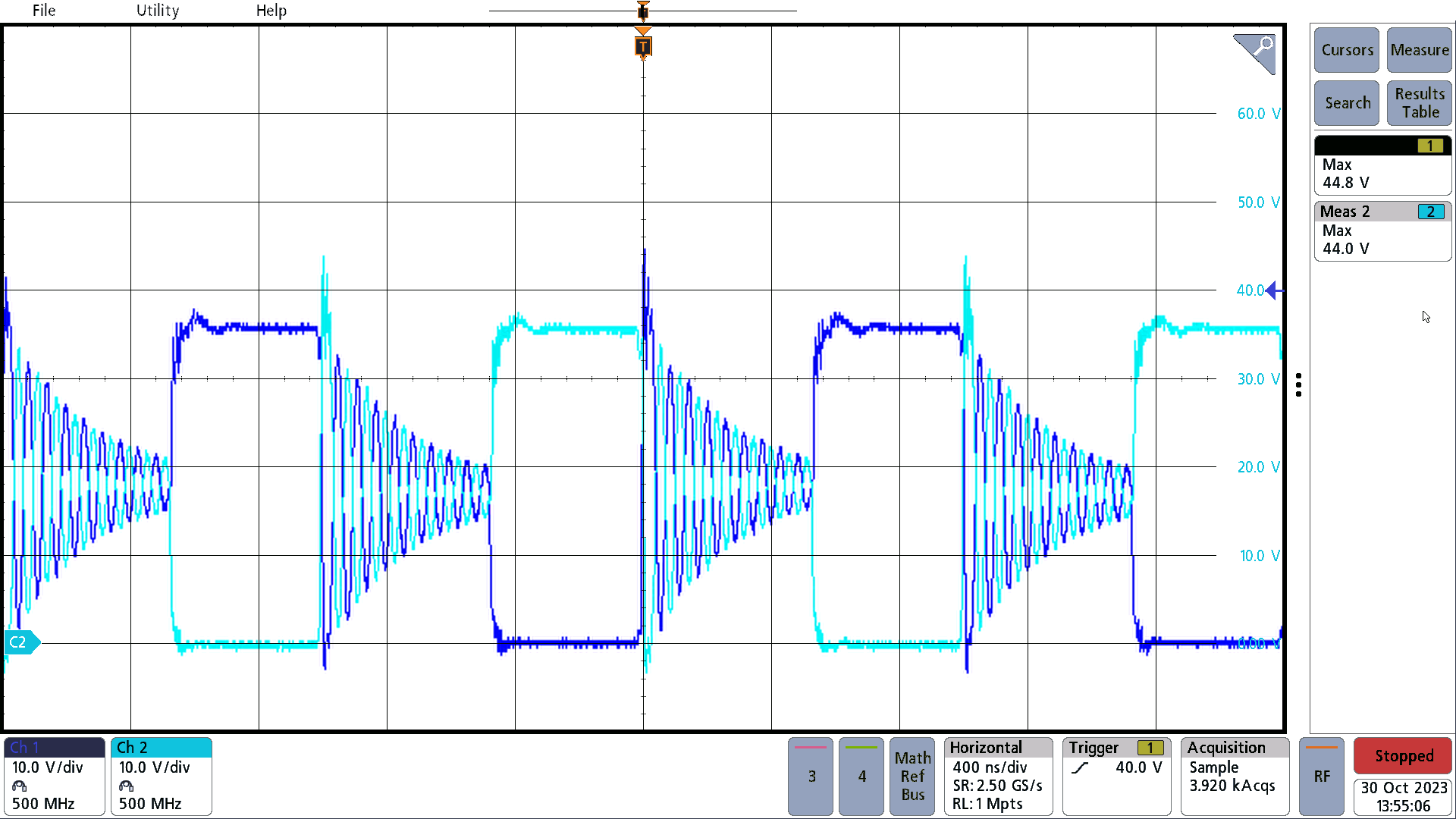Click the Cursors button
Screen dimensions: 1456x819
click(x=1347, y=50)
